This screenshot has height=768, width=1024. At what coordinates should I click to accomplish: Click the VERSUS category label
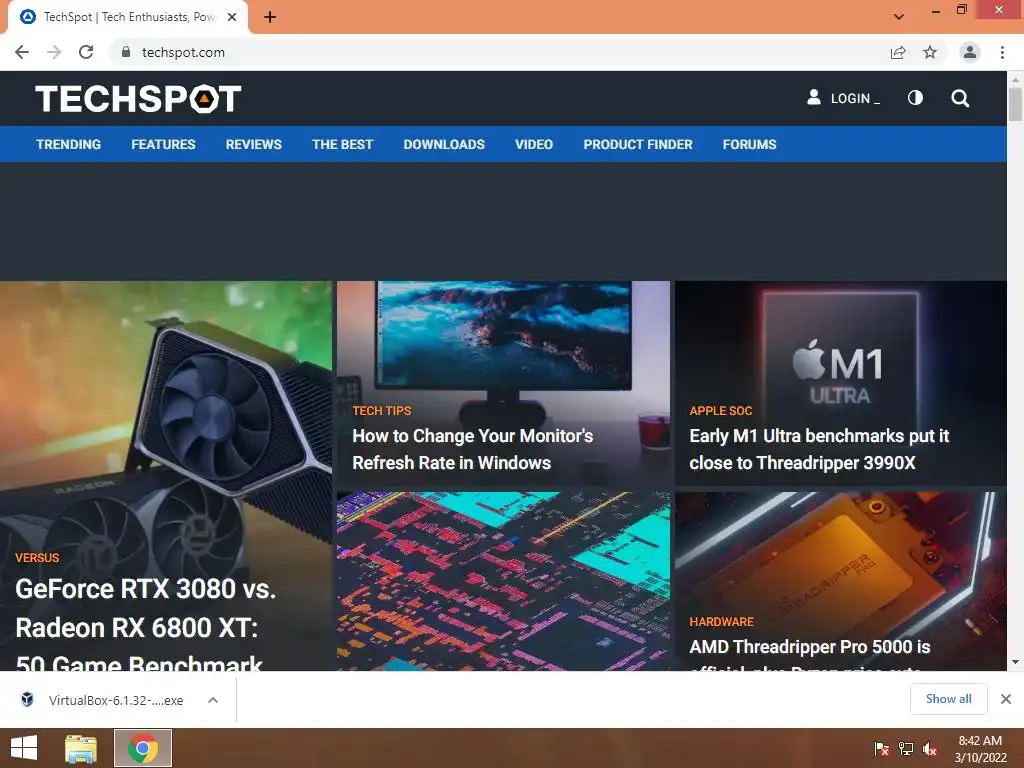[37, 558]
